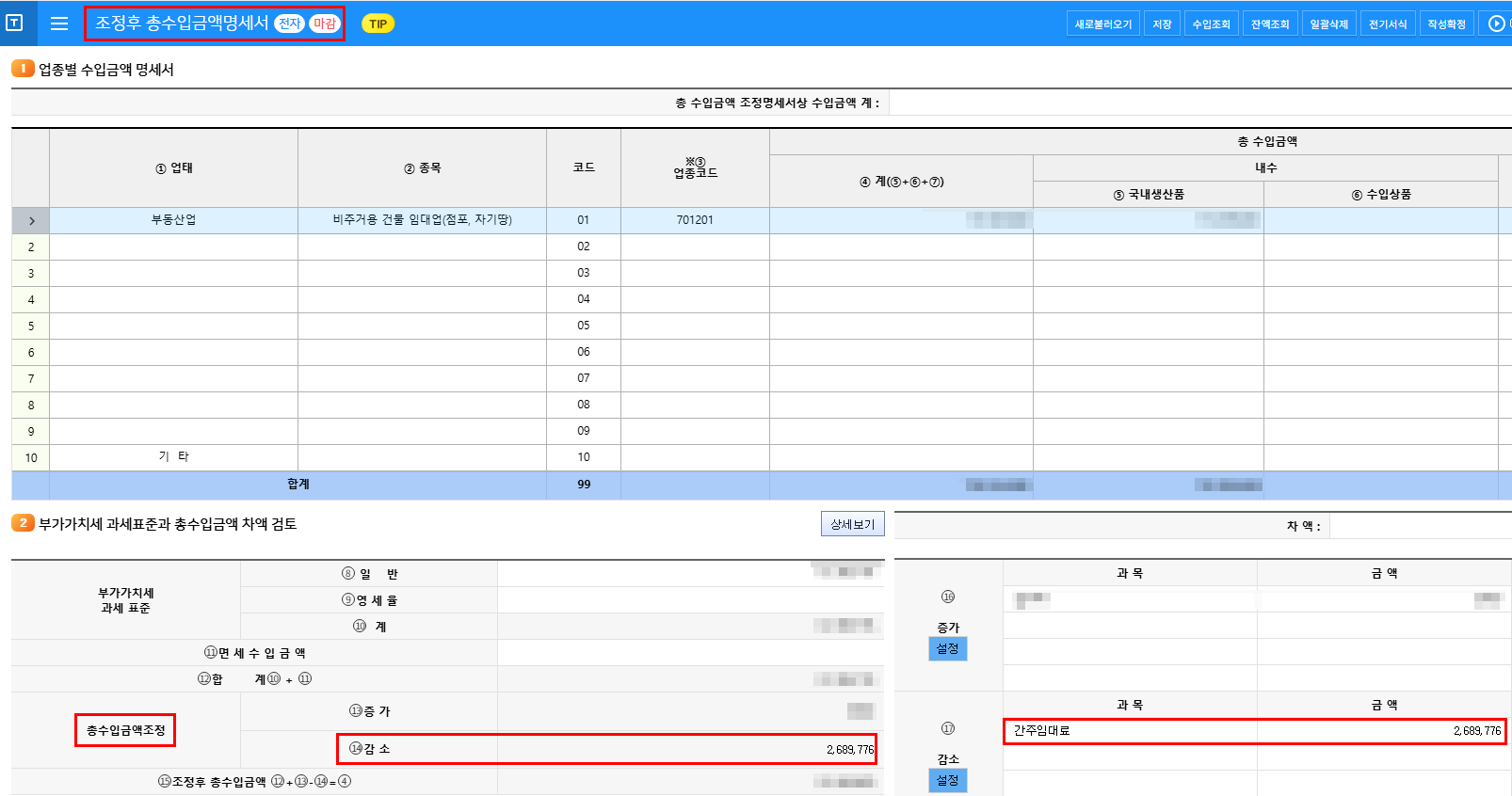Click ⑭ 감소 value 2,689,776 field
The width and height of the screenshot is (1512, 796).
(690, 750)
